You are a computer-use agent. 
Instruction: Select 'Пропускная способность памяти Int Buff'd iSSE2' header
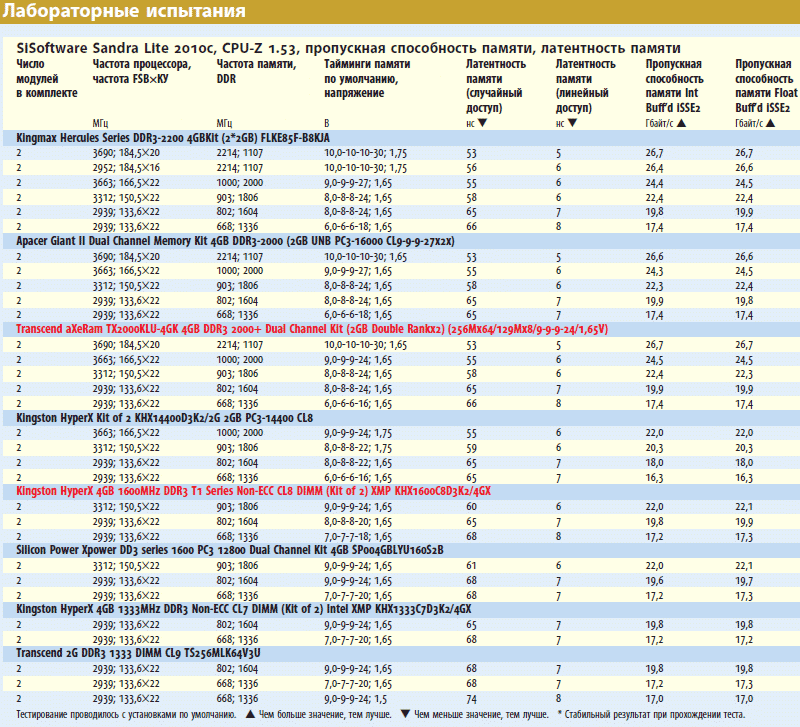674,86
